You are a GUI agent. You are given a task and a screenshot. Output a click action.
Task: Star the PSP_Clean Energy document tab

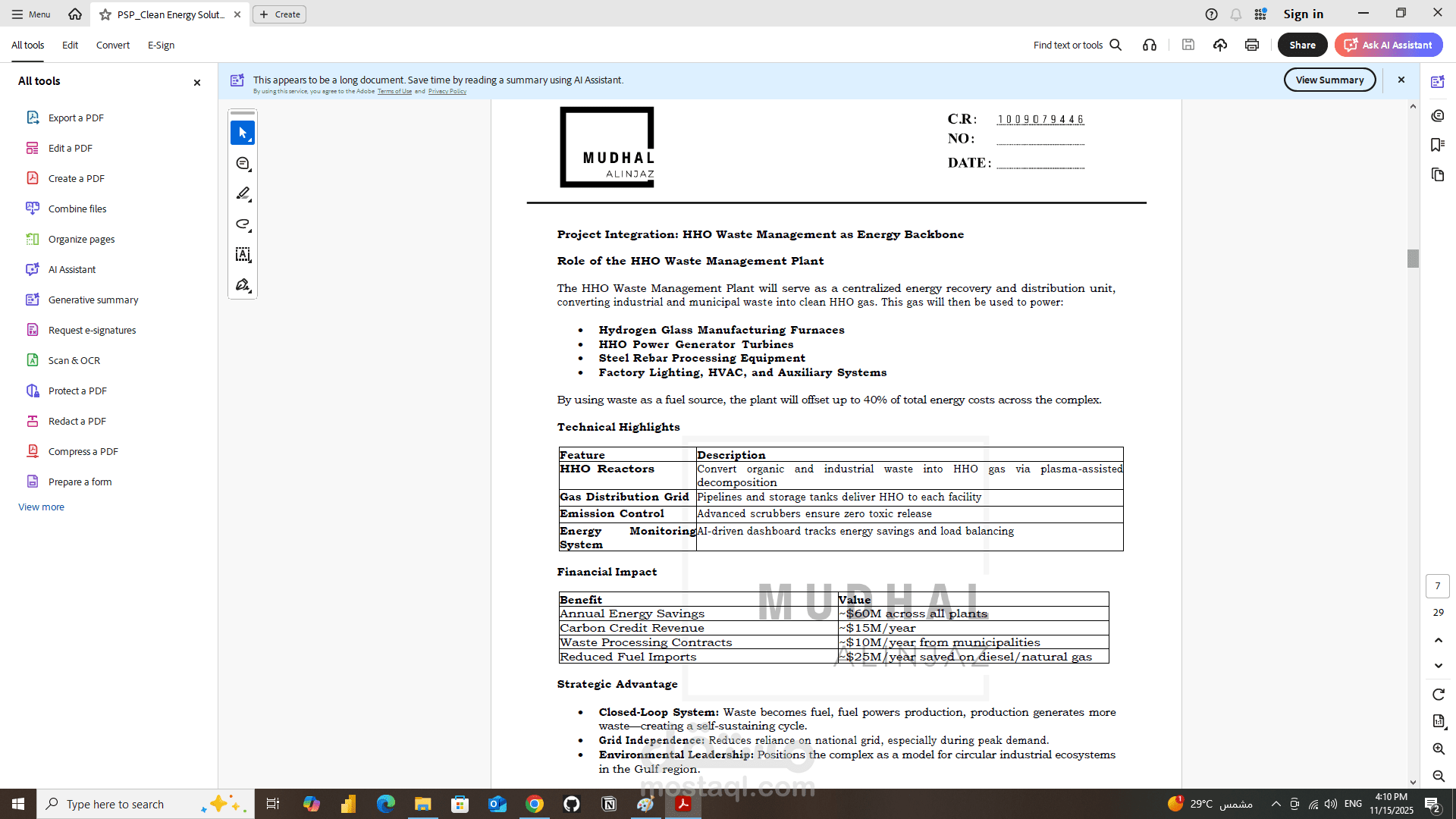(105, 14)
